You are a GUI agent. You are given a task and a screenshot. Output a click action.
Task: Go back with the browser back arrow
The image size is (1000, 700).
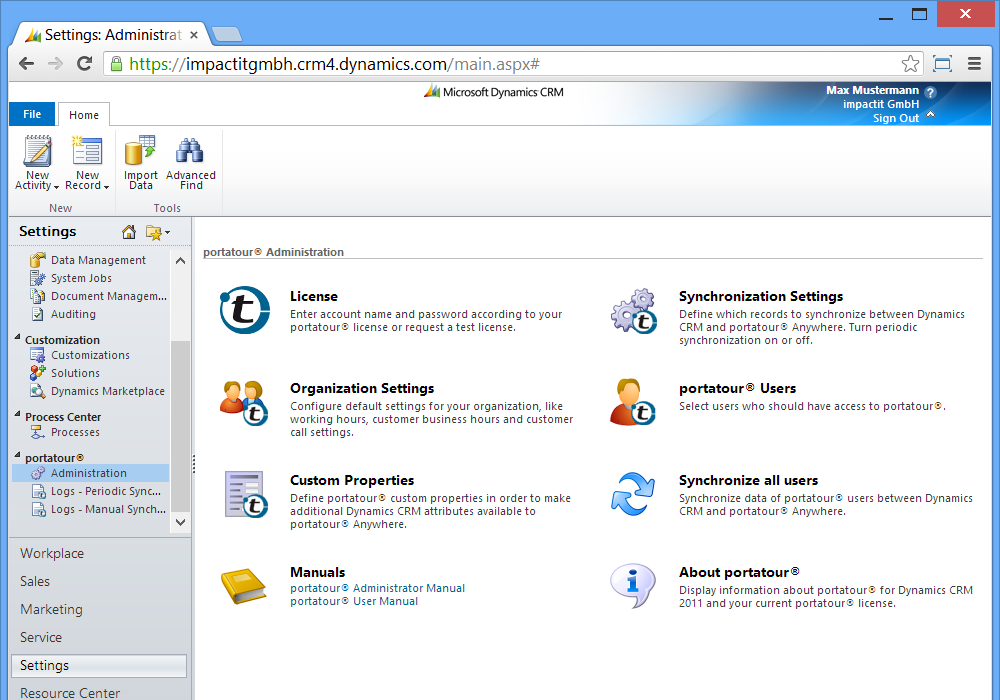26,64
